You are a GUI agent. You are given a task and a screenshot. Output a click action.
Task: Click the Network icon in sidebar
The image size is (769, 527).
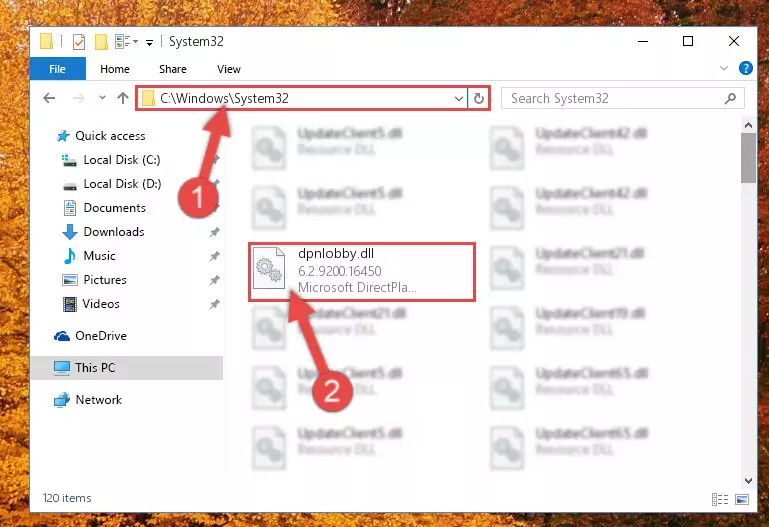[x=62, y=400]
